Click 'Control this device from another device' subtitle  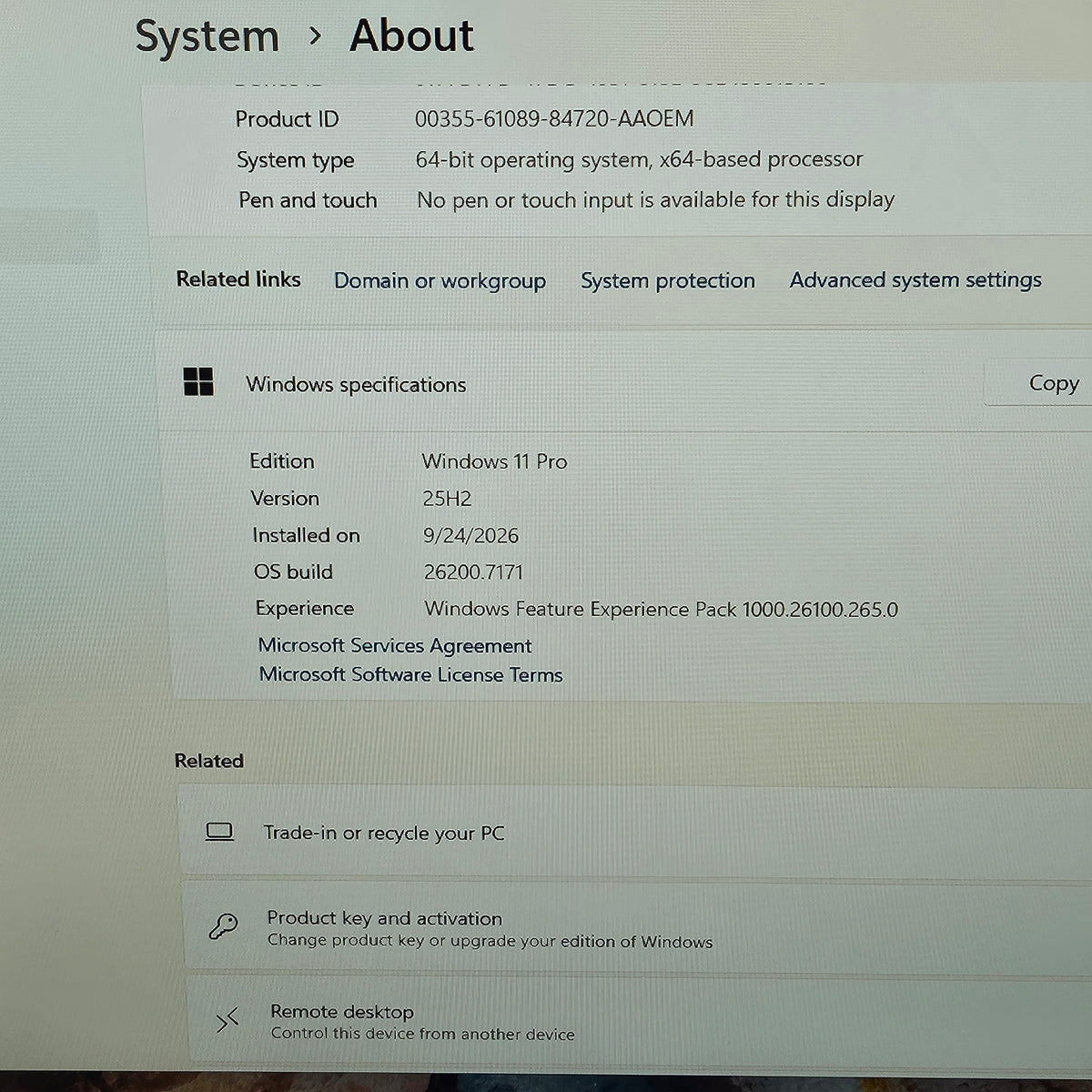click(422, 1034)
